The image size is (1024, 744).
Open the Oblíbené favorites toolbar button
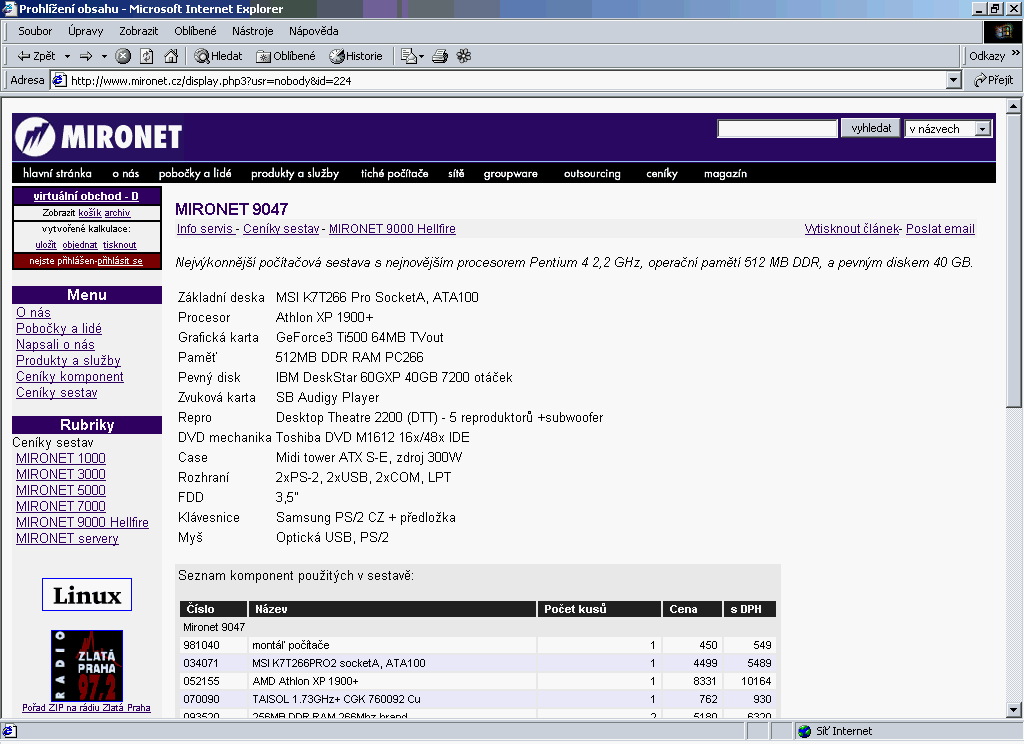286,56
